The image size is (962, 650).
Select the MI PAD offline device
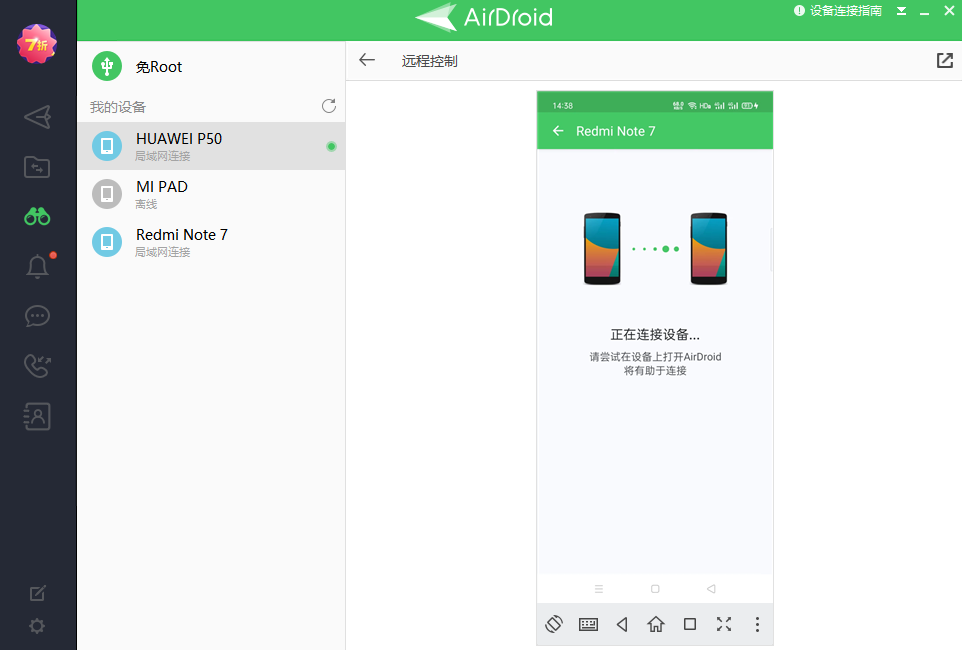[211, 194]
